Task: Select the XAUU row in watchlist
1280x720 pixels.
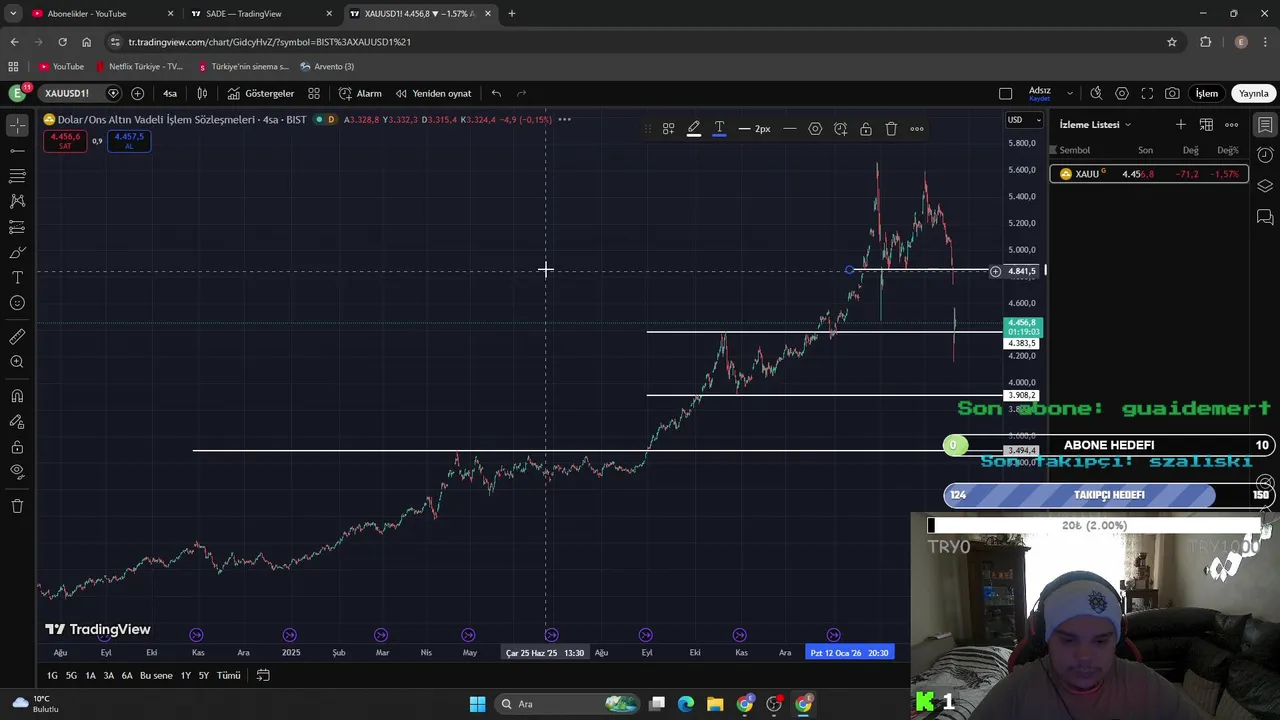Action: pyautogui.click(x=1149, y=174)
